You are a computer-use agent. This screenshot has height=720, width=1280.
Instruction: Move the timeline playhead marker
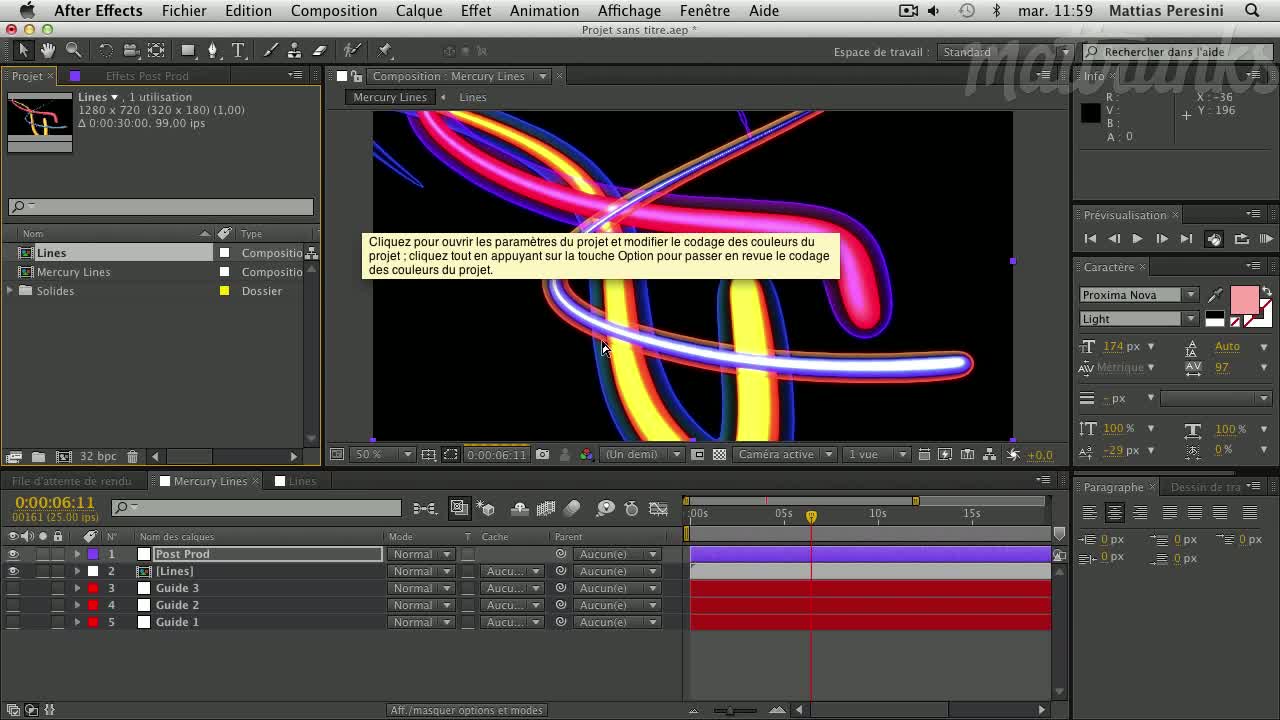pyautogui.click(x=811, y=516)
